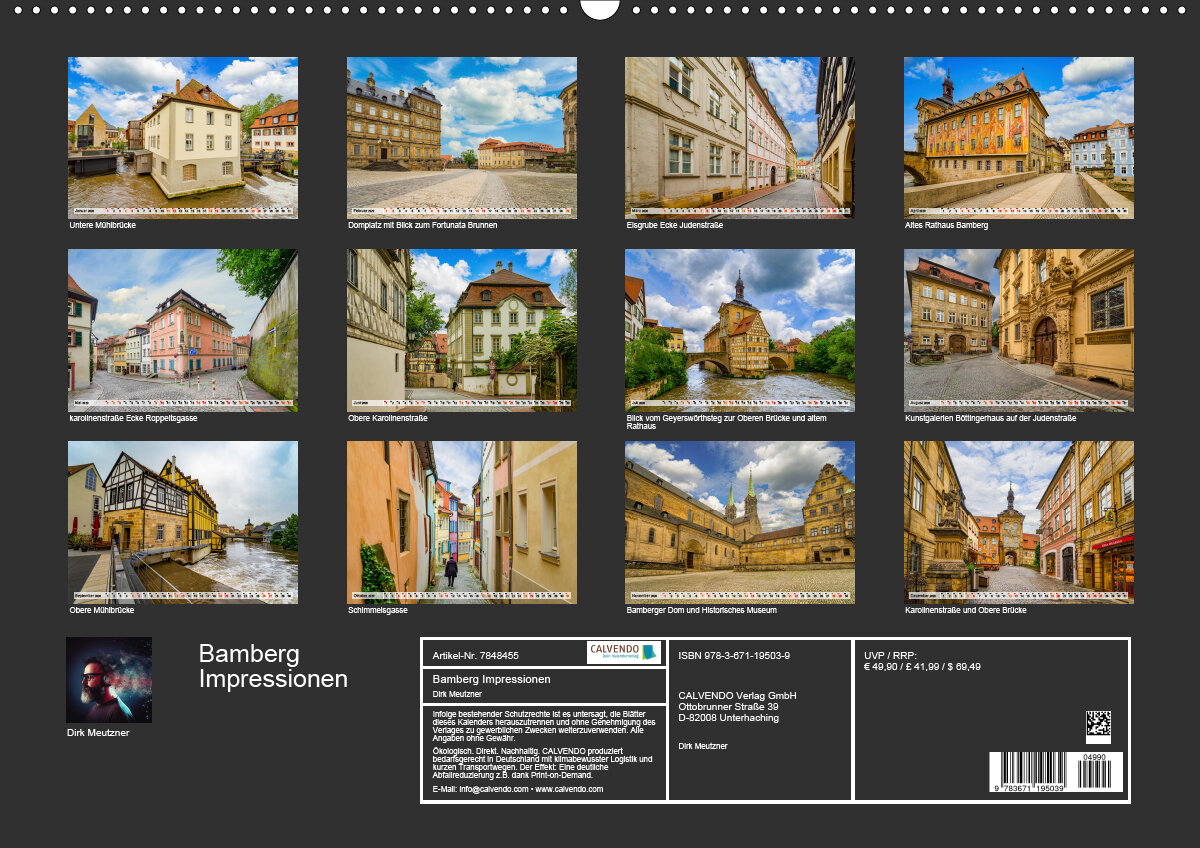Click the Geyerswörthsteg Obere Brücke photo
The image size is (1200, 848).
click(x=740, y=330)
